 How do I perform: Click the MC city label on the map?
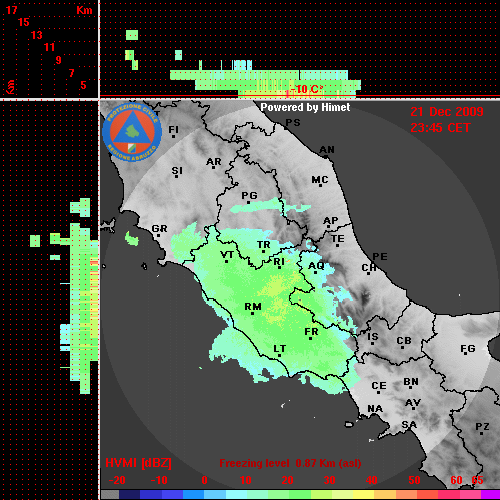pyautogui.click(x=320, y=180)
